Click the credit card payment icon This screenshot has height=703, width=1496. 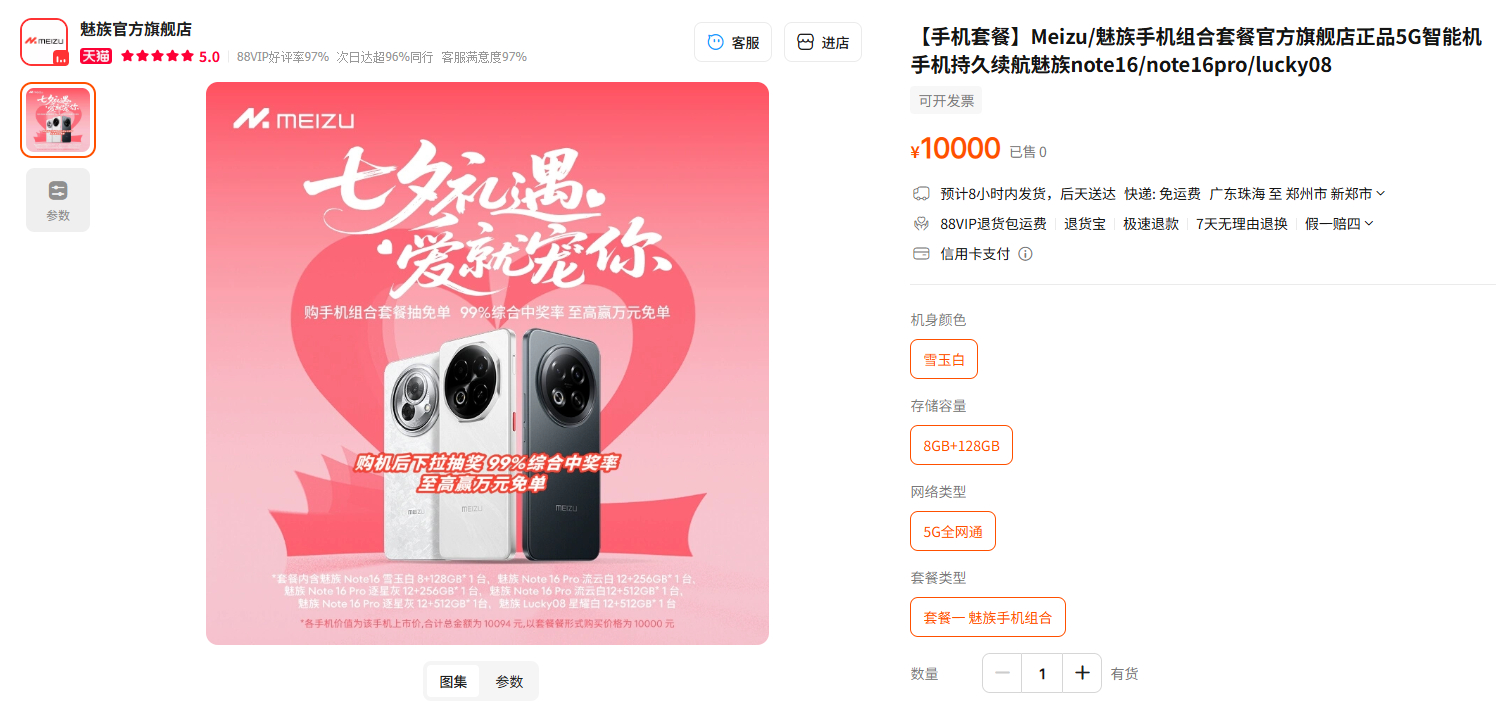[922, 254]
